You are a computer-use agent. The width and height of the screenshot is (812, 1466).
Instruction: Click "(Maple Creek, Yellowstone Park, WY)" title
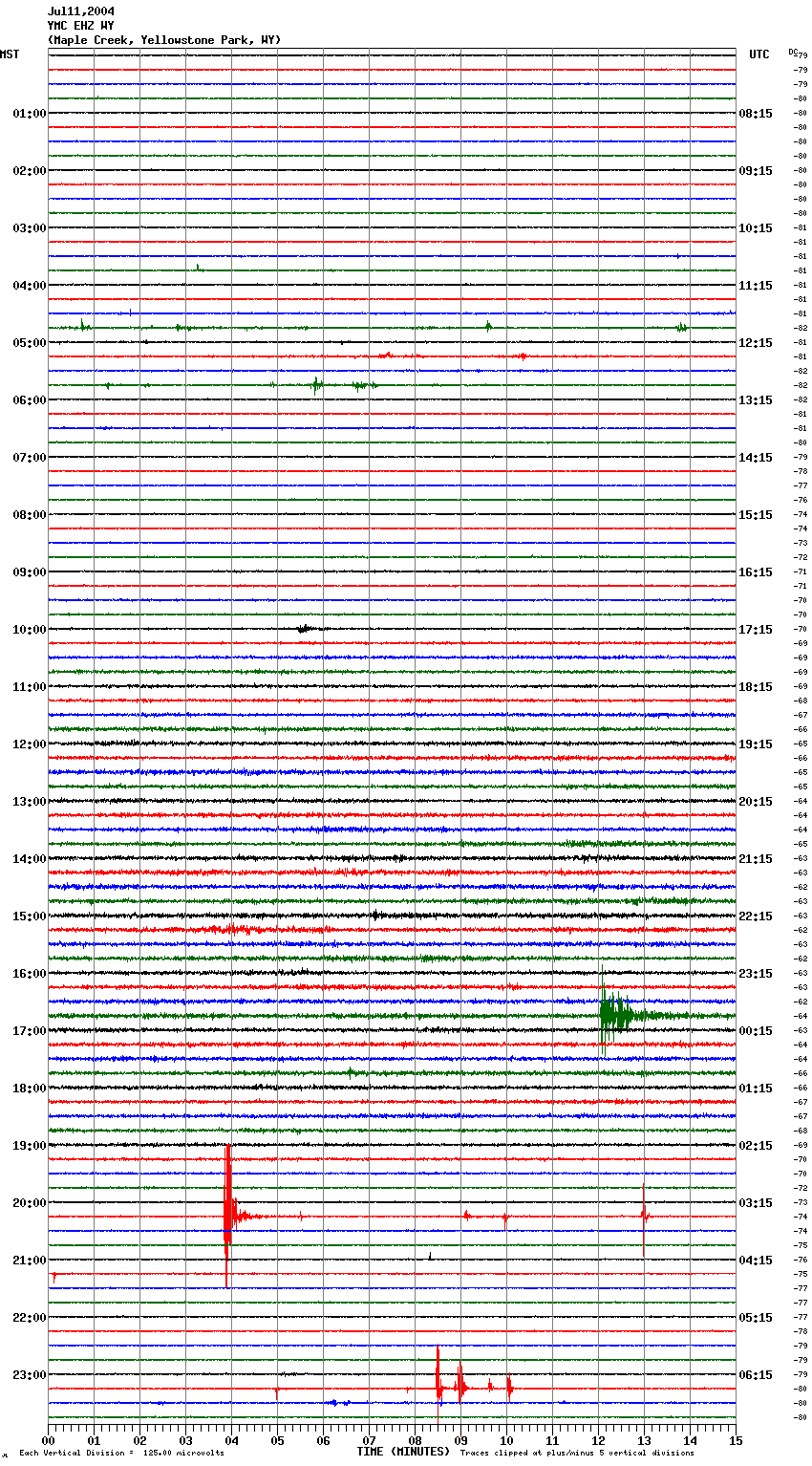click(x=164, y=40)
